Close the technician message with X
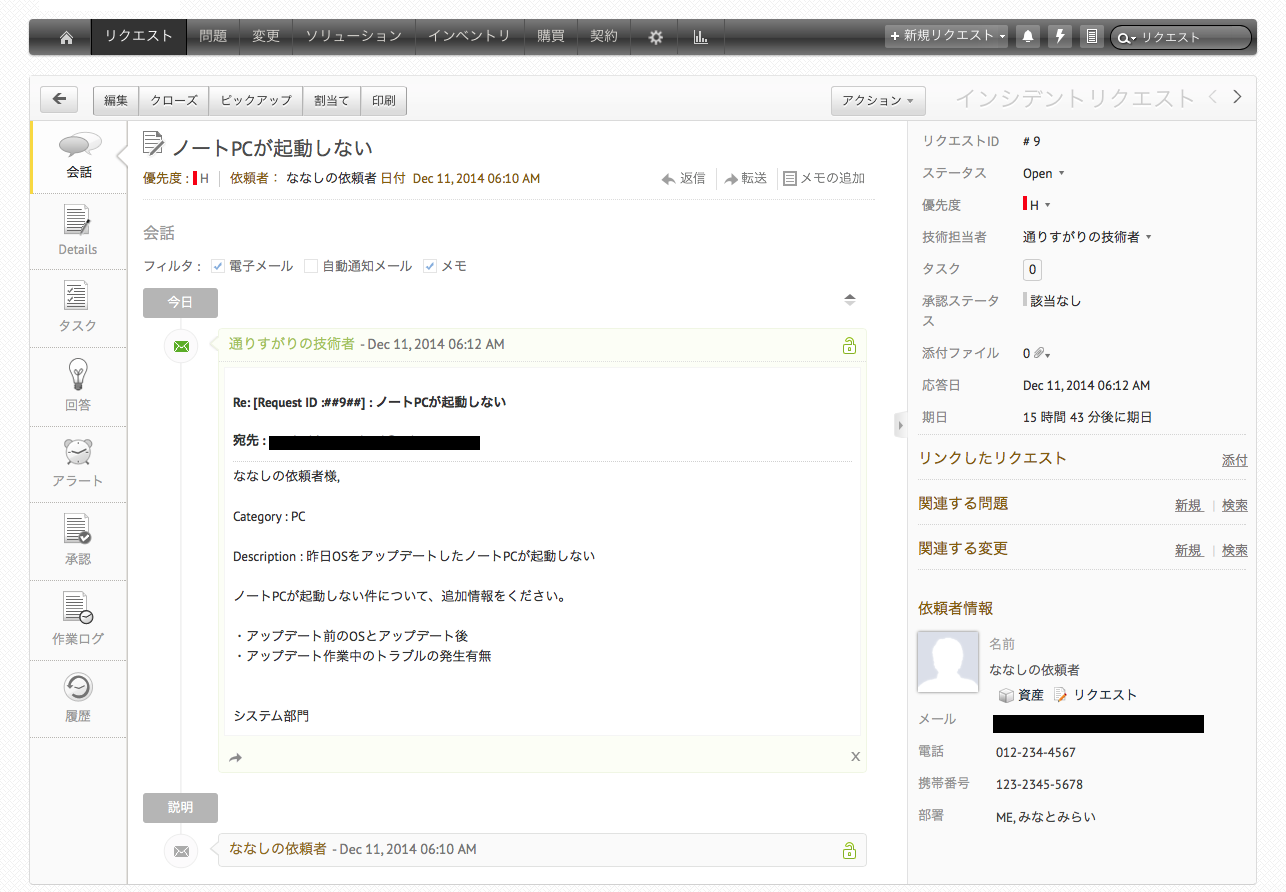The height and width of the screenshot is (892, 1286). (855, 757)
